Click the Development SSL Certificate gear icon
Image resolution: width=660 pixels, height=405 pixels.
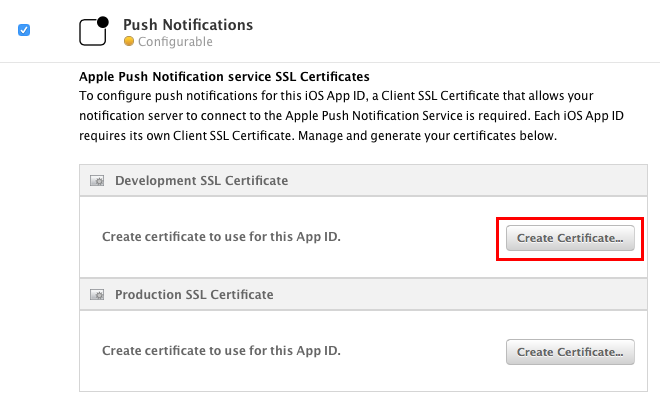97,181
